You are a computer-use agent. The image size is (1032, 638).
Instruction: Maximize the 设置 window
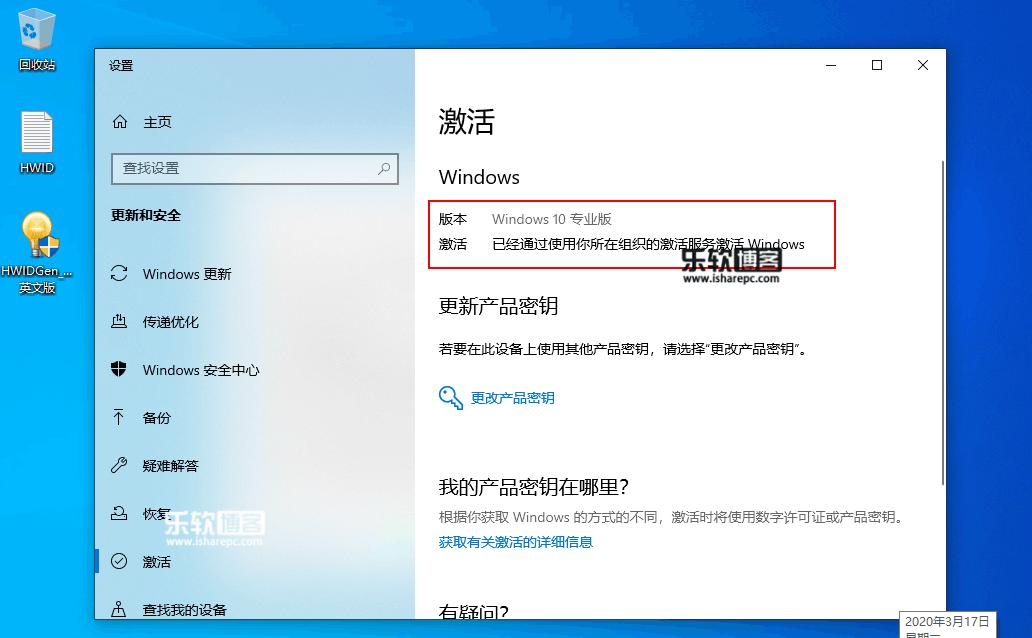pos(877,65)
